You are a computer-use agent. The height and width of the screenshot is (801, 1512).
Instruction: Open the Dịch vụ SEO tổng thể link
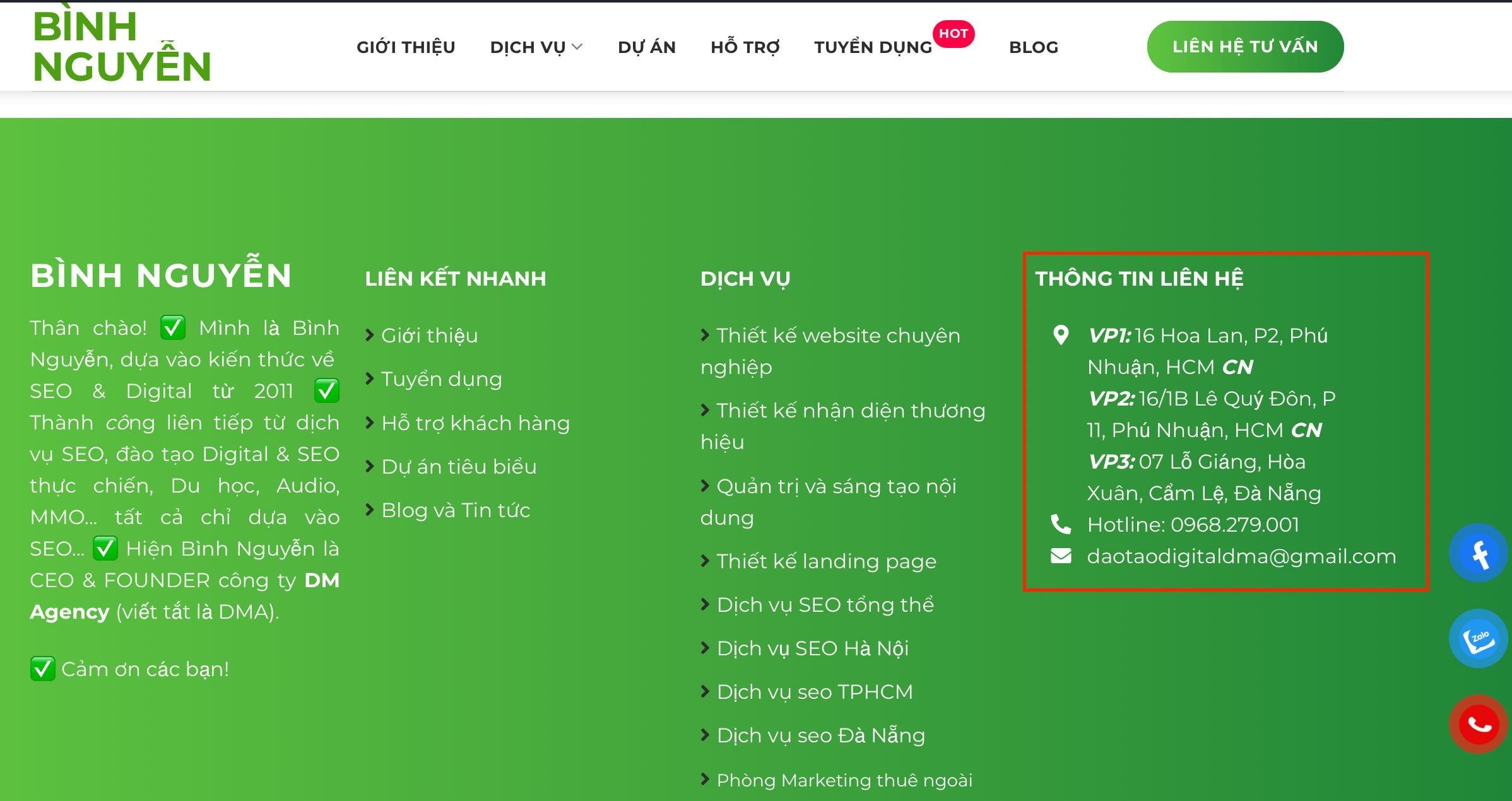[x=825, y=605]
